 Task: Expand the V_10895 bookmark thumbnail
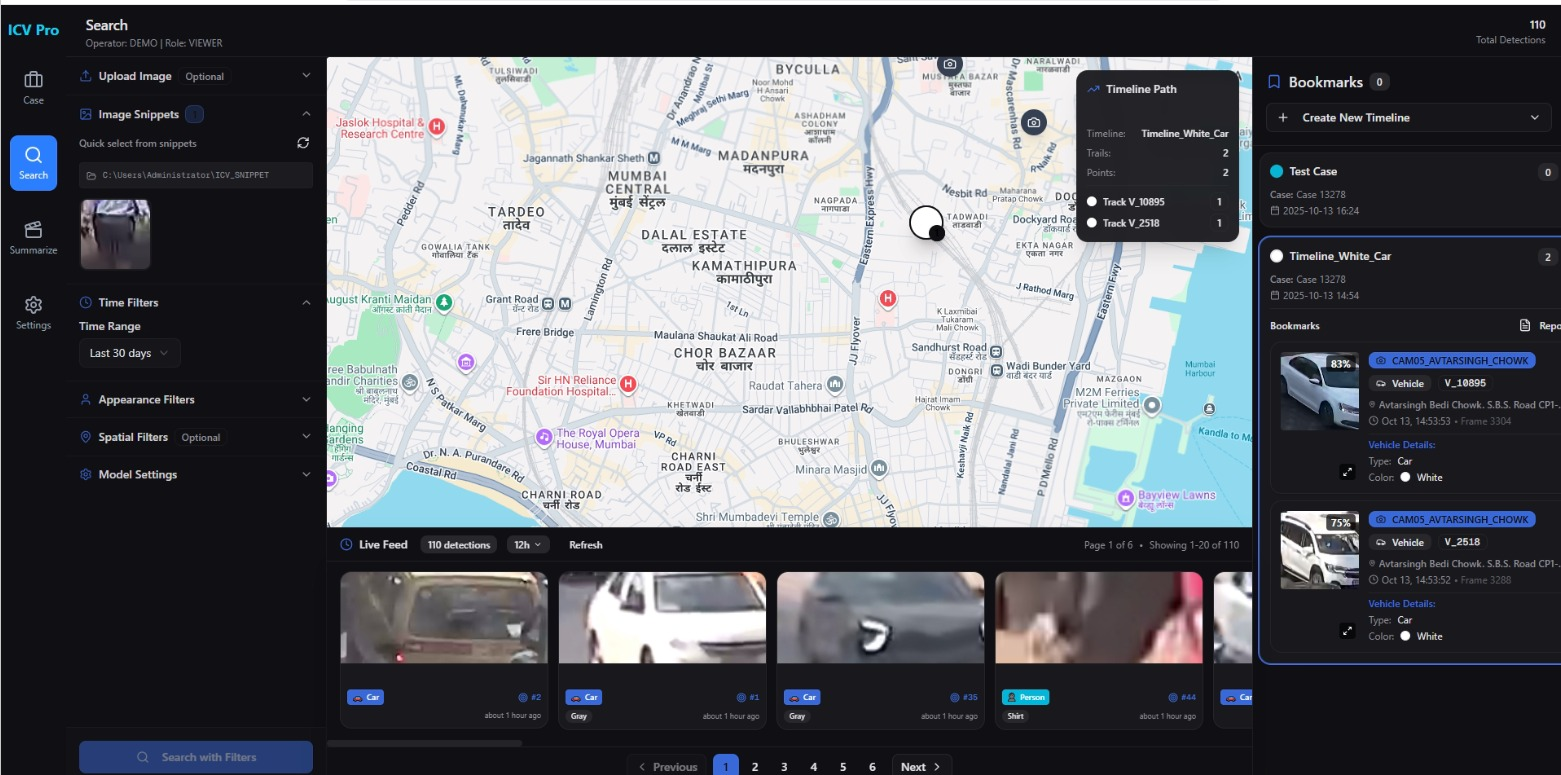pos(1347,471)
